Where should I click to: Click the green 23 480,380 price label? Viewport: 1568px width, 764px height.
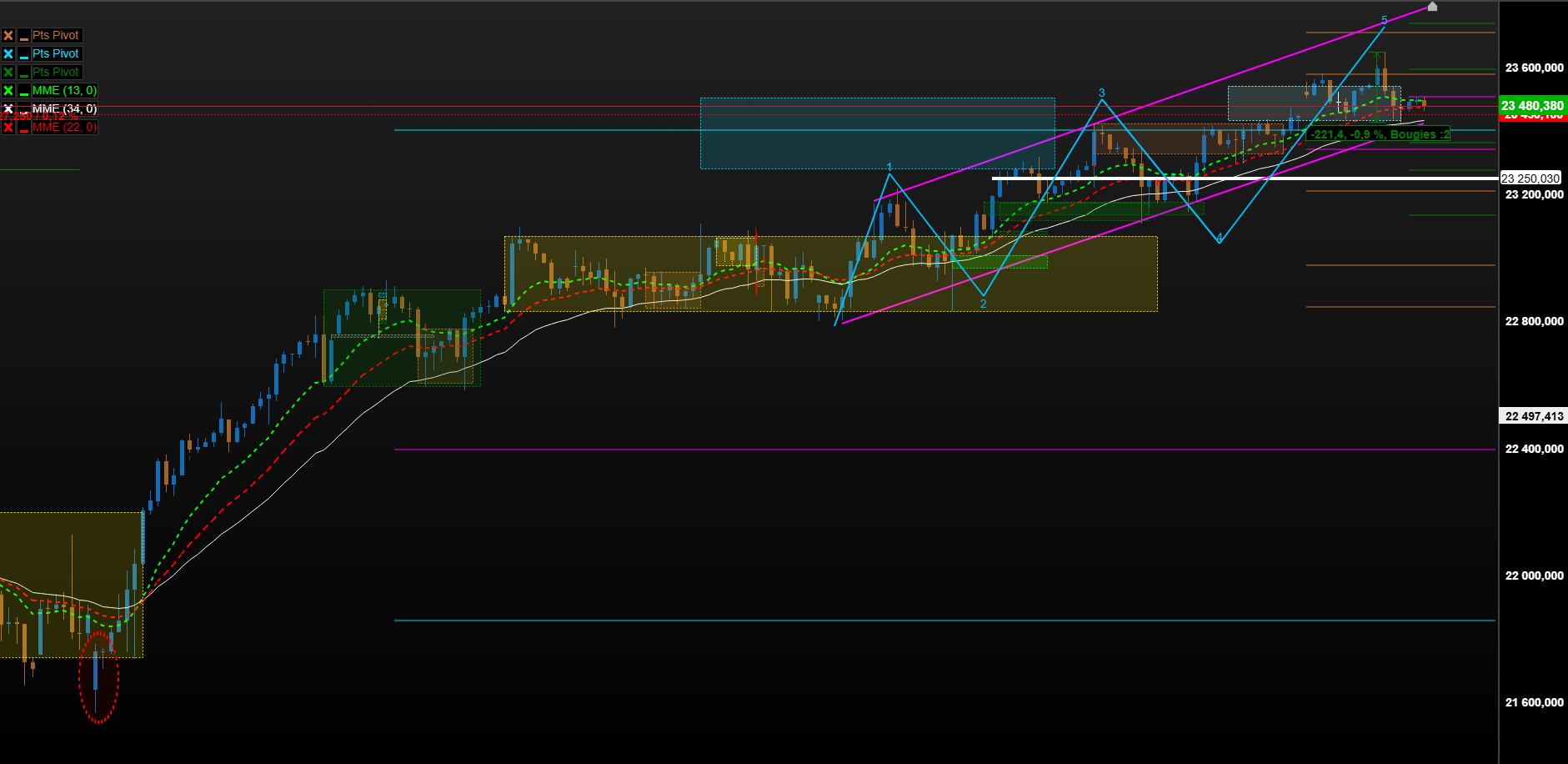coord(1533,105)
